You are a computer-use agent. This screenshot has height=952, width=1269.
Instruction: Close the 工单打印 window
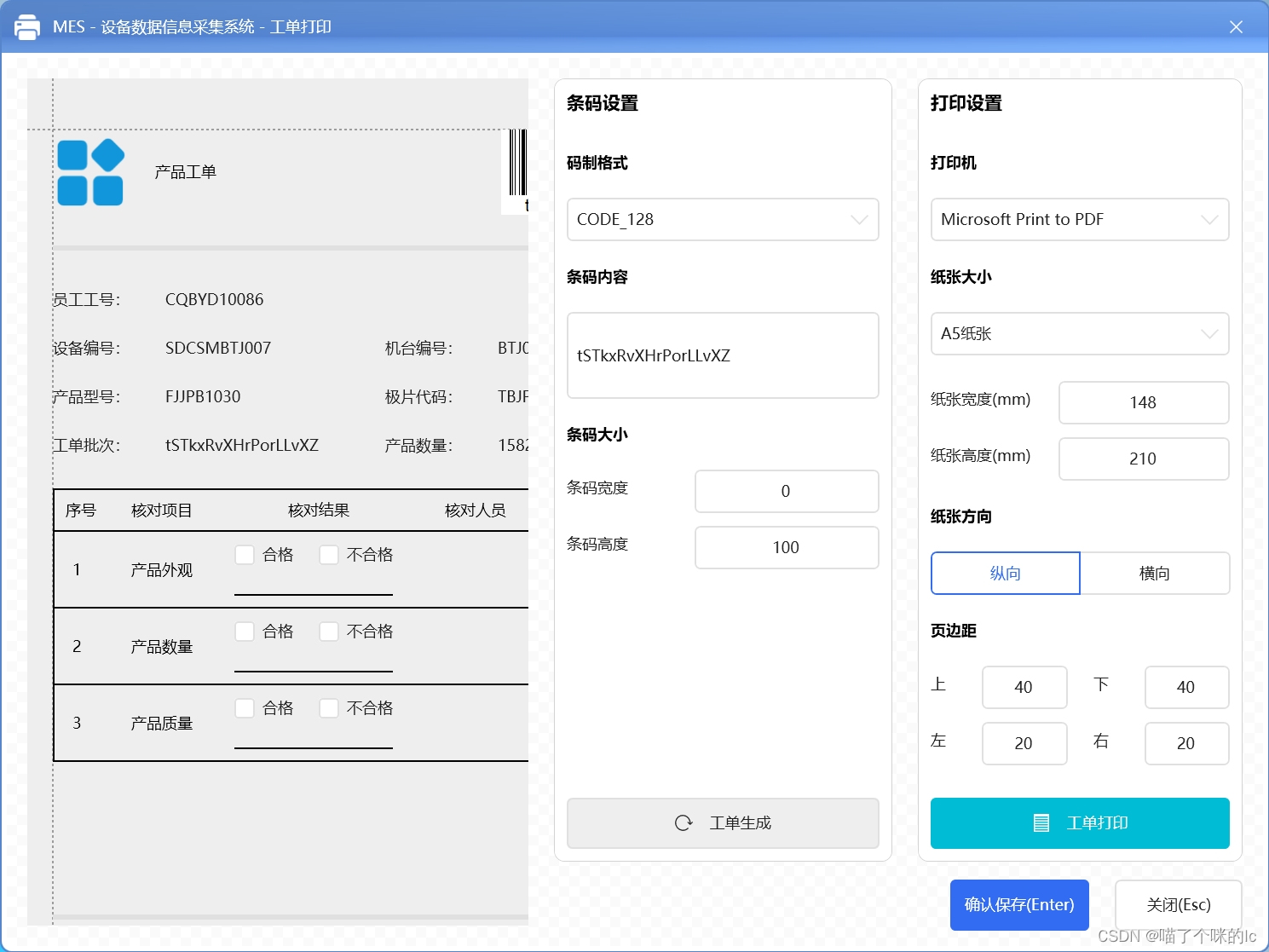tap(1236, 27)
